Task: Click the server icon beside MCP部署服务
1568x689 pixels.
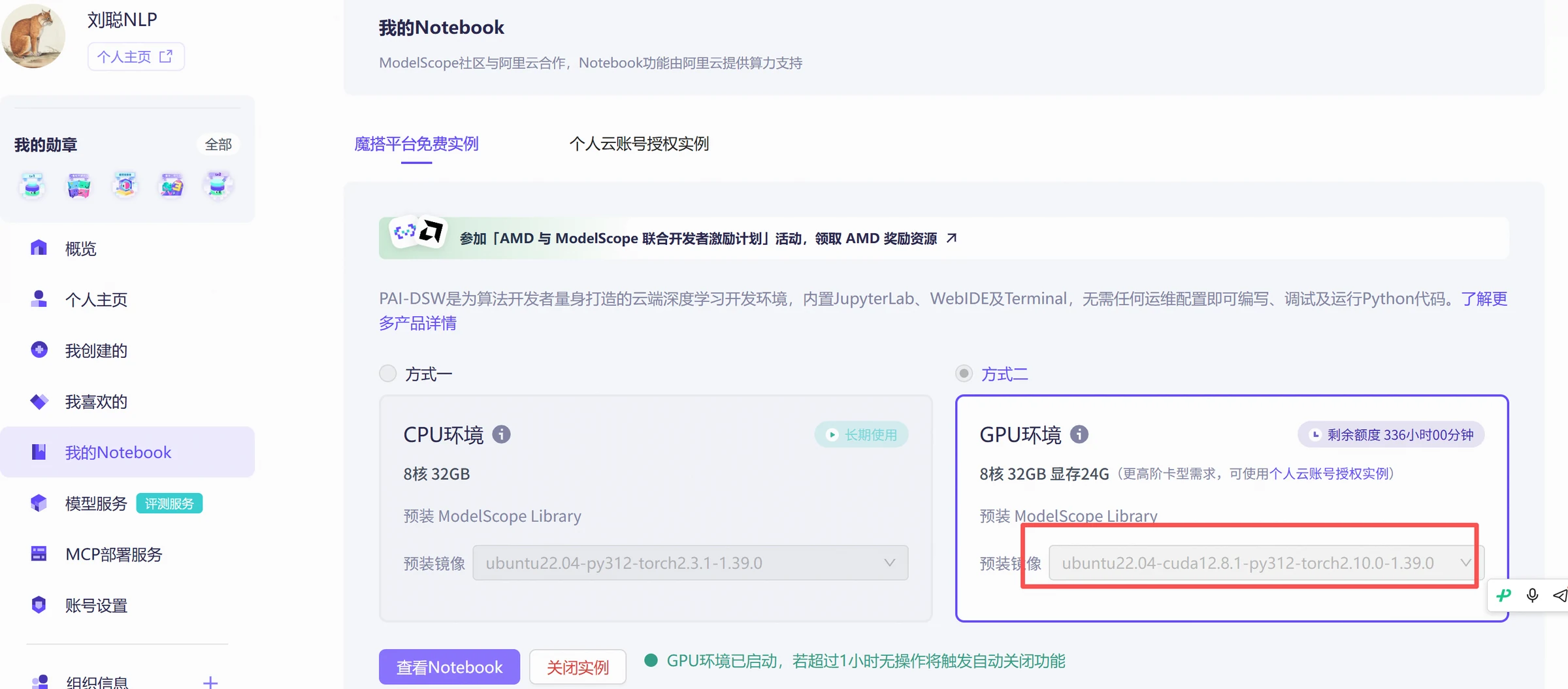Action: click(39, 554)
